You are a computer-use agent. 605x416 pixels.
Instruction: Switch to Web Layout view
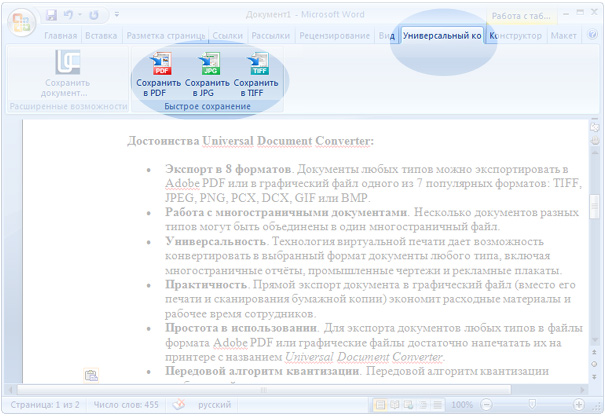tap(409, 405)
